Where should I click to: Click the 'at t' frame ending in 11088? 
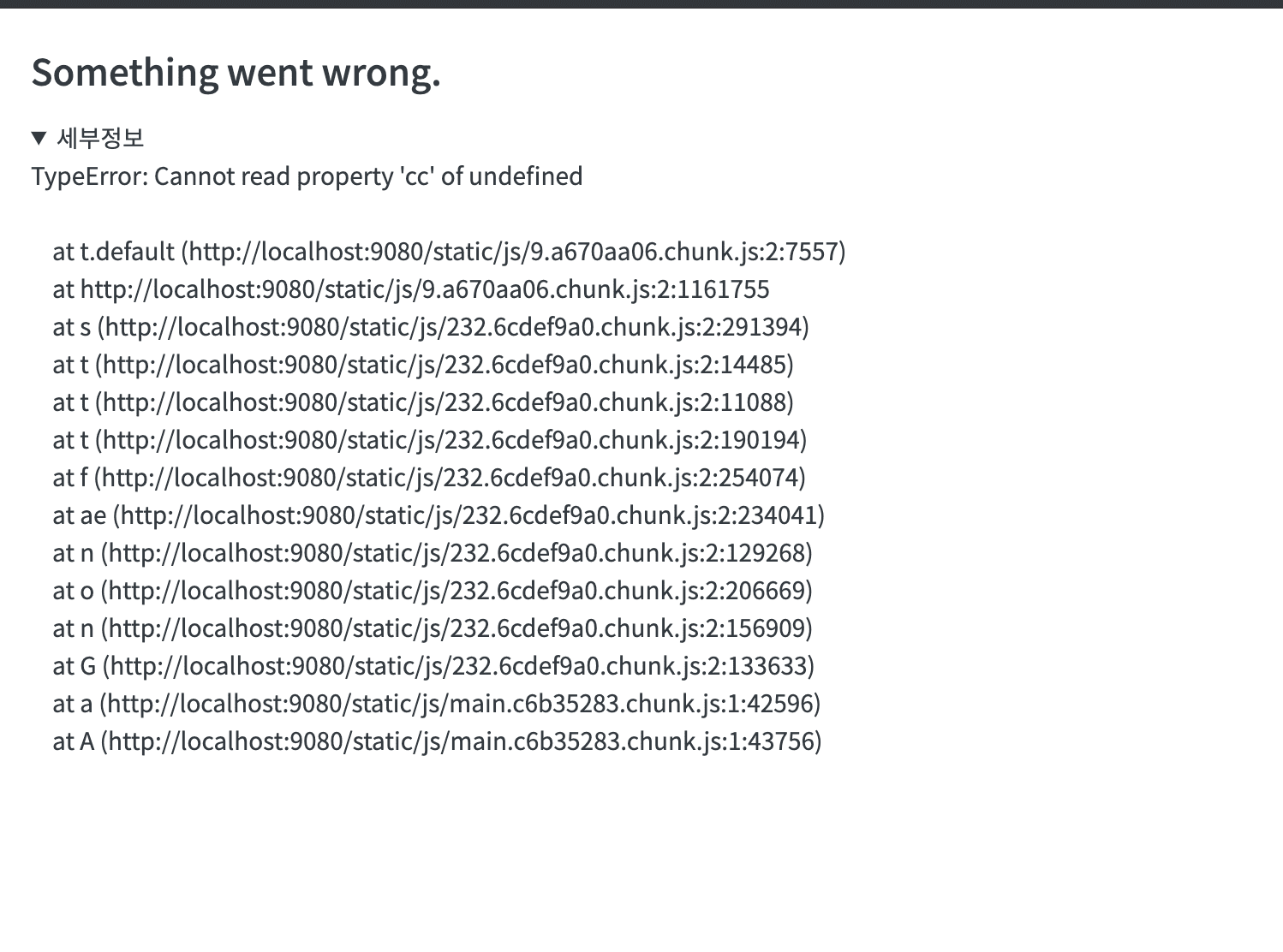(x=423, y=402)
